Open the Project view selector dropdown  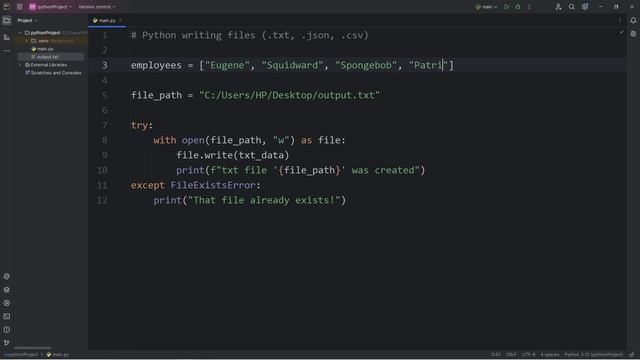(27, 20)
